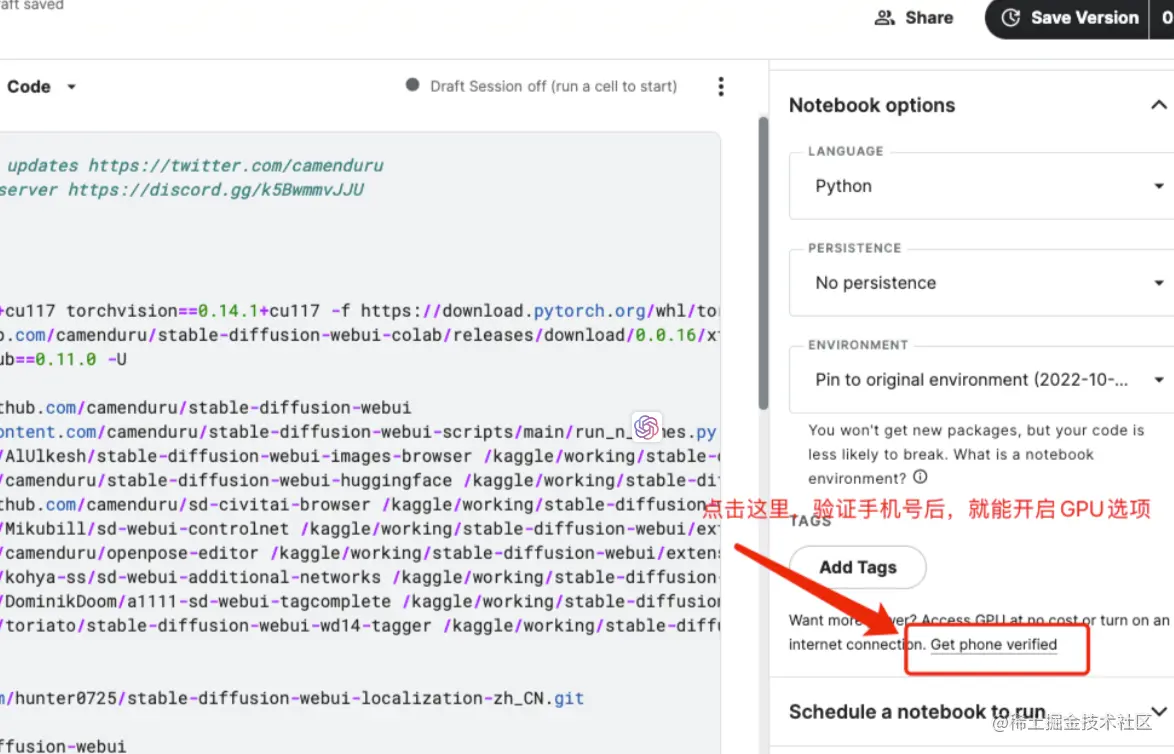Click the stable-diffusion-webui-images-browser code line
1174x754 pixels.
point(359,456)
